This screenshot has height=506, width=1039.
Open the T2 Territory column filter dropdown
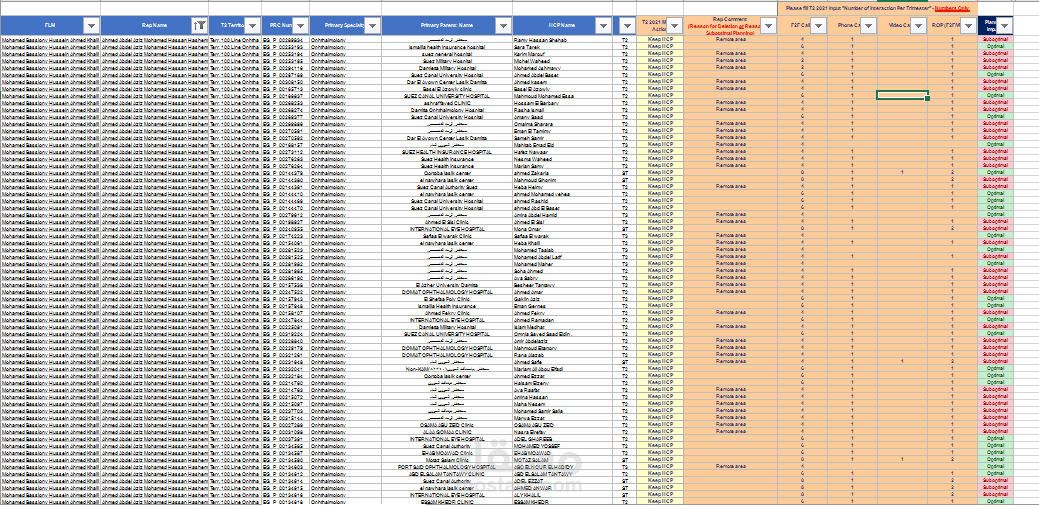252,26
